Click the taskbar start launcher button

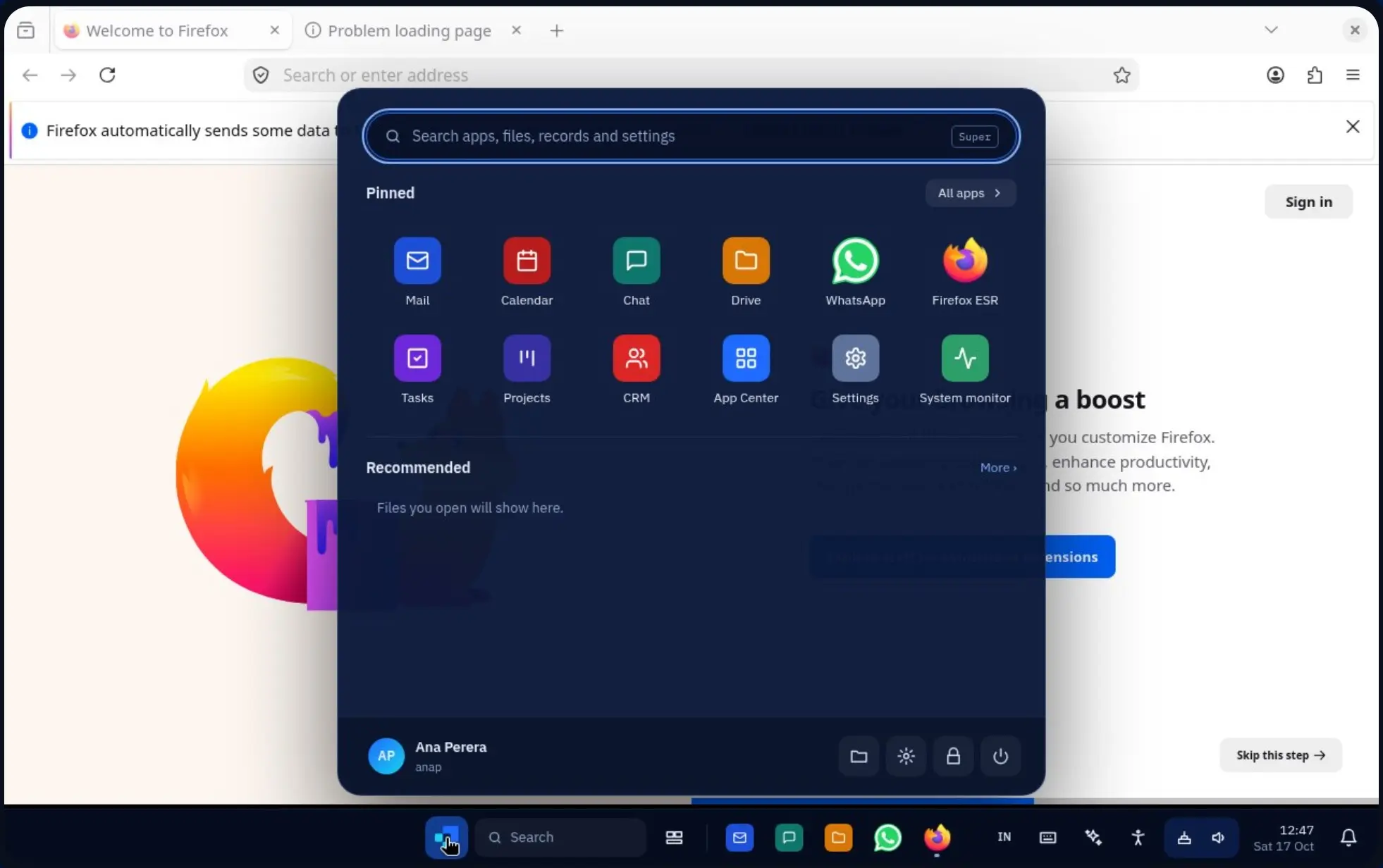[x=446, y=838]
